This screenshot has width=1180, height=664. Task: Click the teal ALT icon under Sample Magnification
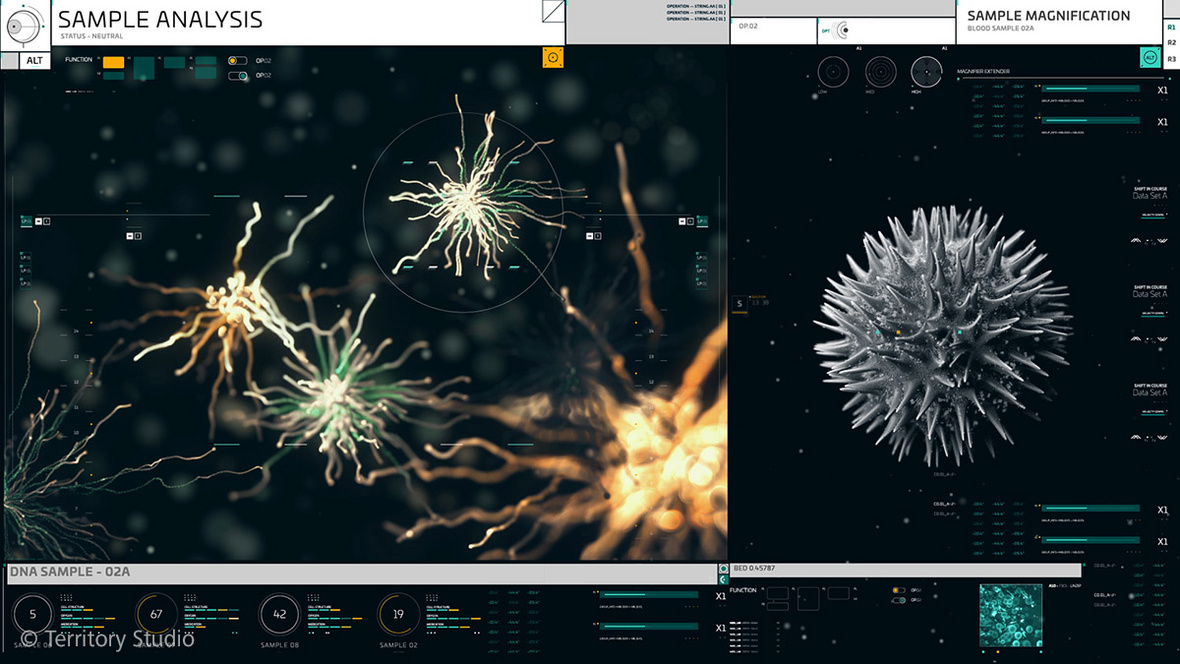(x=1150, y=58)
